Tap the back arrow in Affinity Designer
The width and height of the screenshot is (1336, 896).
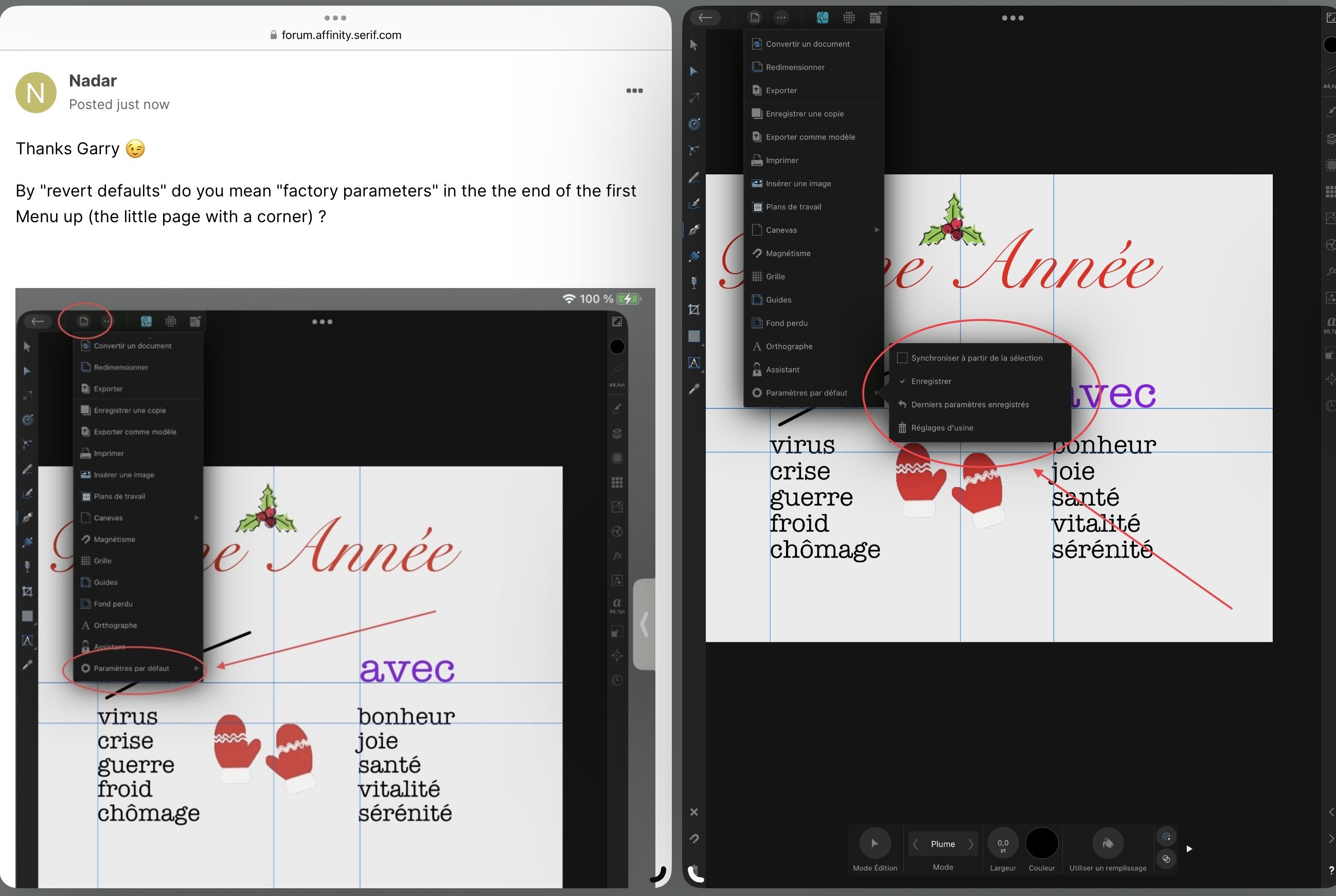[x=705, y=17]
